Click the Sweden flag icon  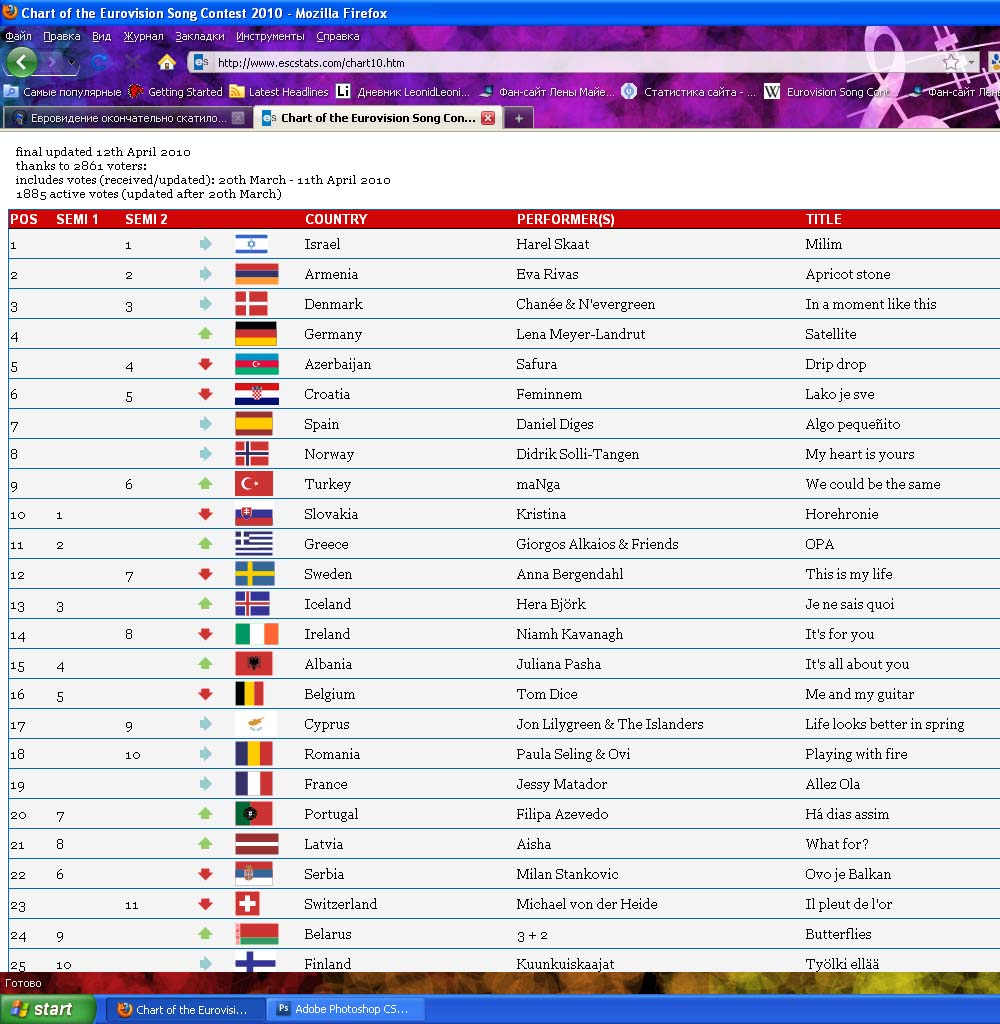coord(256,574)
